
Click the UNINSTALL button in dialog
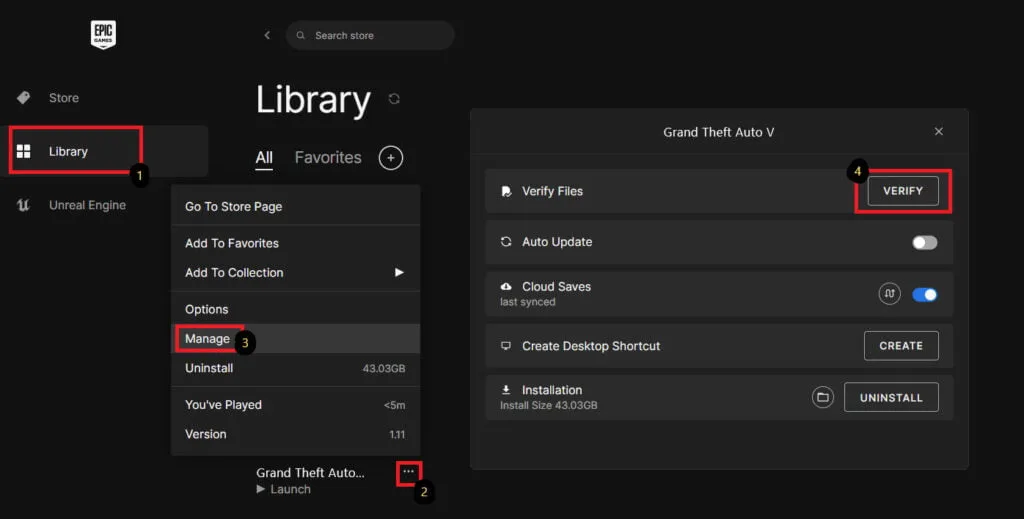(x=891, y=397)
